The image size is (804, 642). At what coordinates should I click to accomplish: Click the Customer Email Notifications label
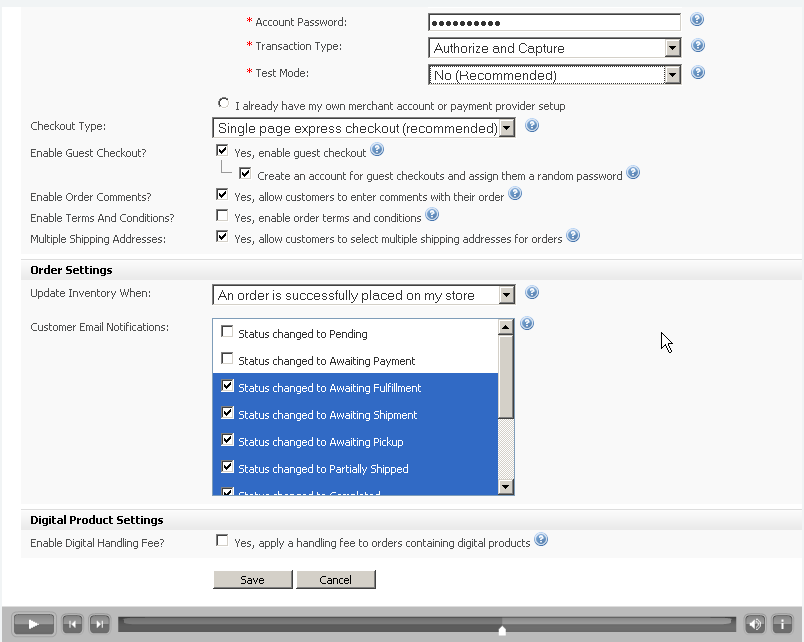coord(99,327)
